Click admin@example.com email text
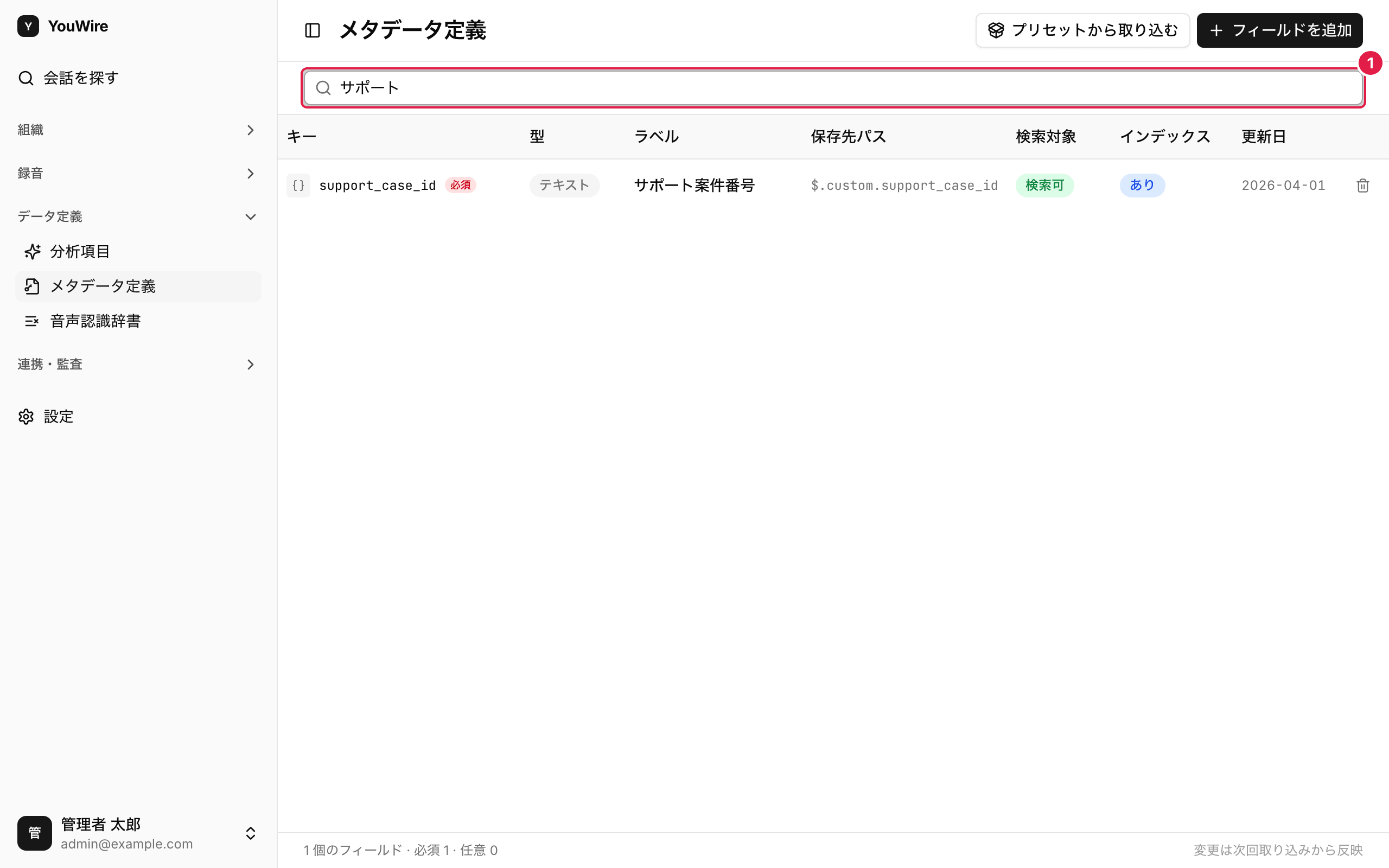The height and width of the screenshot is (868, 1389). (127, 844)
